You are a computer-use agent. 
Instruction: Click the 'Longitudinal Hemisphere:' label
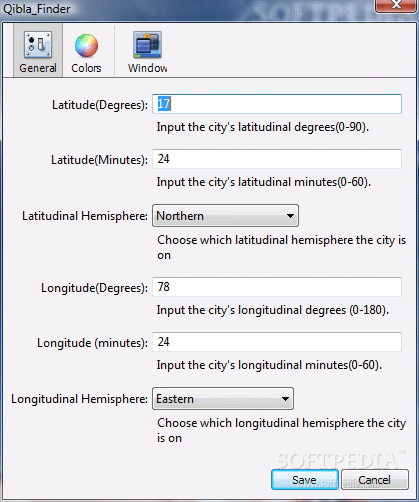coord(79,399)
